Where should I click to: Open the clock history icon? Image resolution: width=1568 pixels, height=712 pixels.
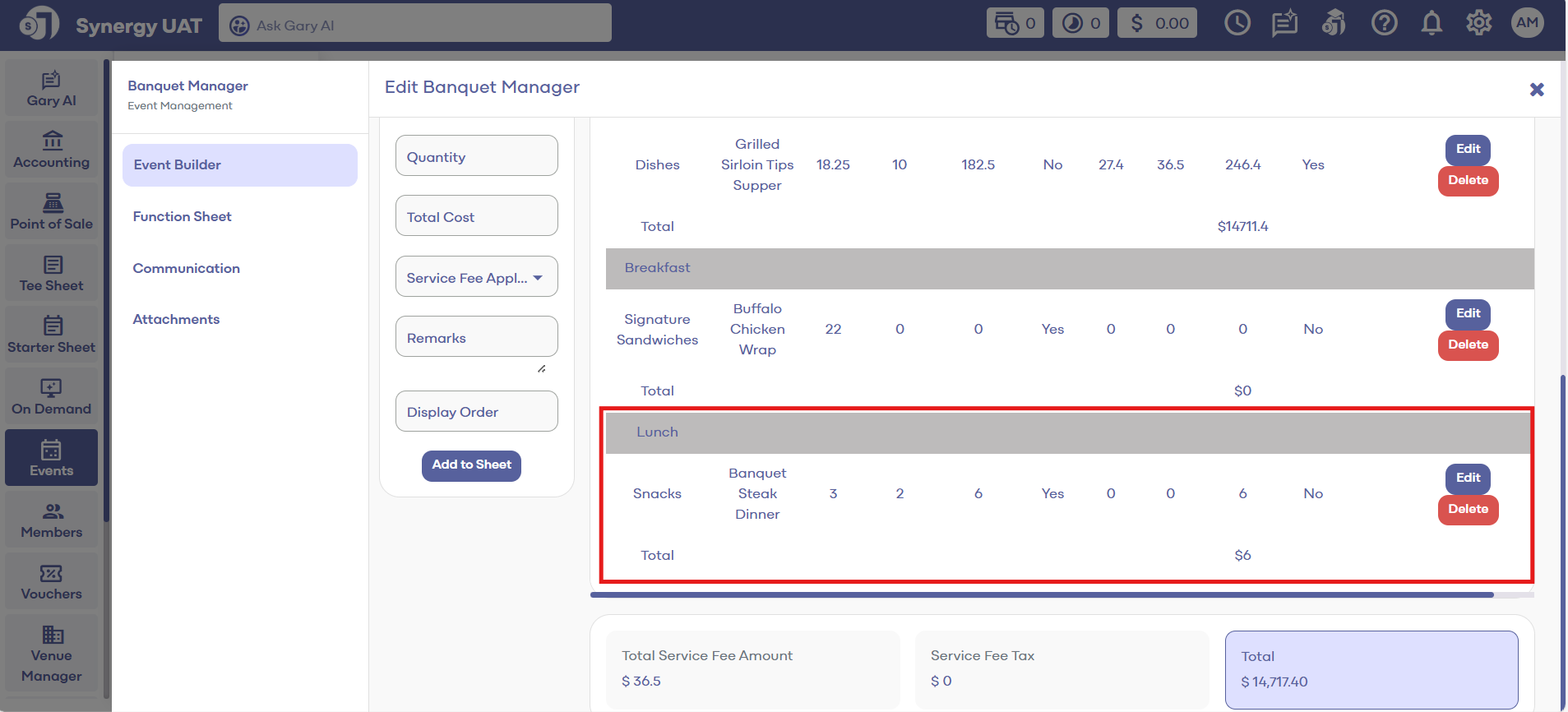1237,24
